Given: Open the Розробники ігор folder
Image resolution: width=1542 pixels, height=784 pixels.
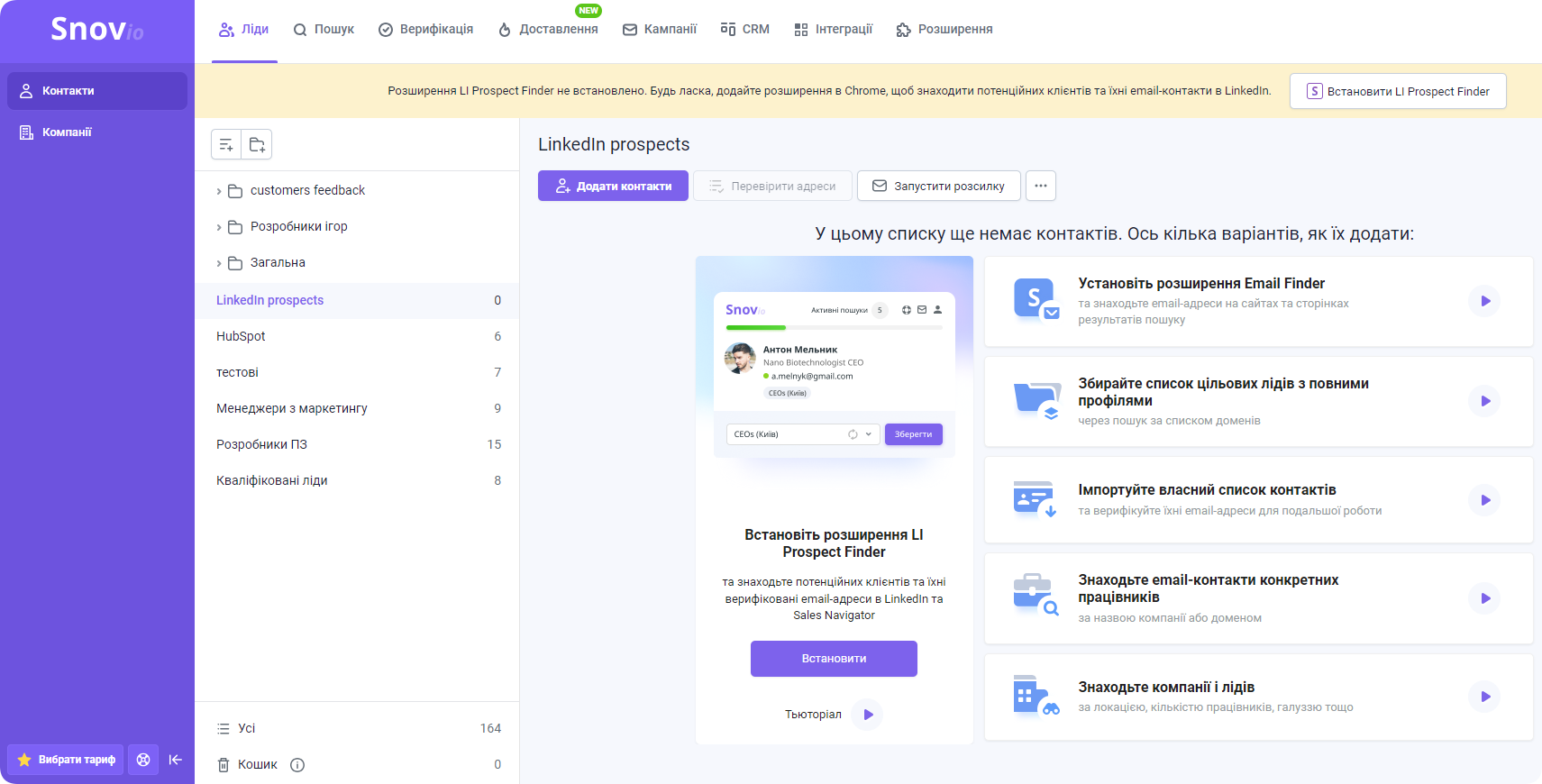Looking at the screenshot, I should pyautogui.click(x=298, y=226).
